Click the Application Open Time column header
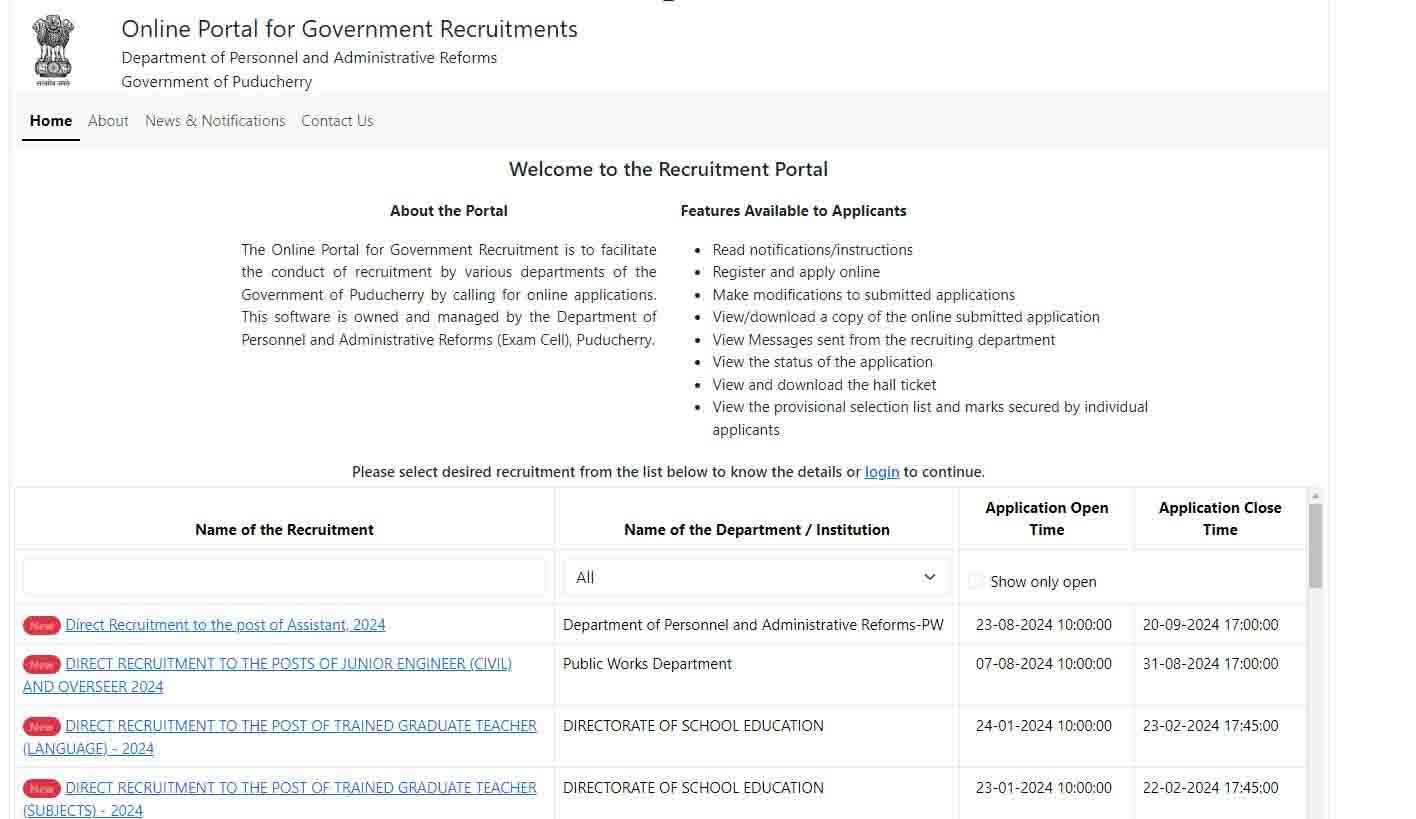Image resolution: width=1416 pixels, height=819 pixels. point(1047,519)
